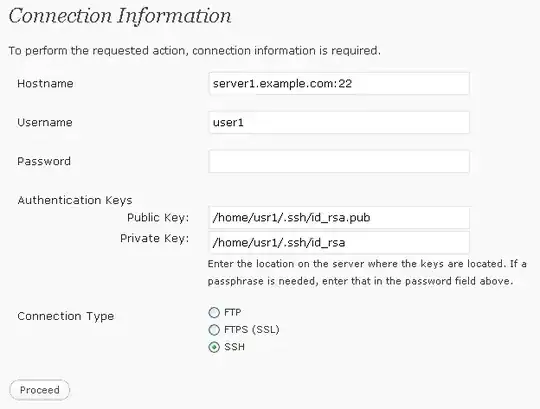The image size is (540, 409).
Task: Select the SSH radio button circle
Action: [x=214, y=347]
